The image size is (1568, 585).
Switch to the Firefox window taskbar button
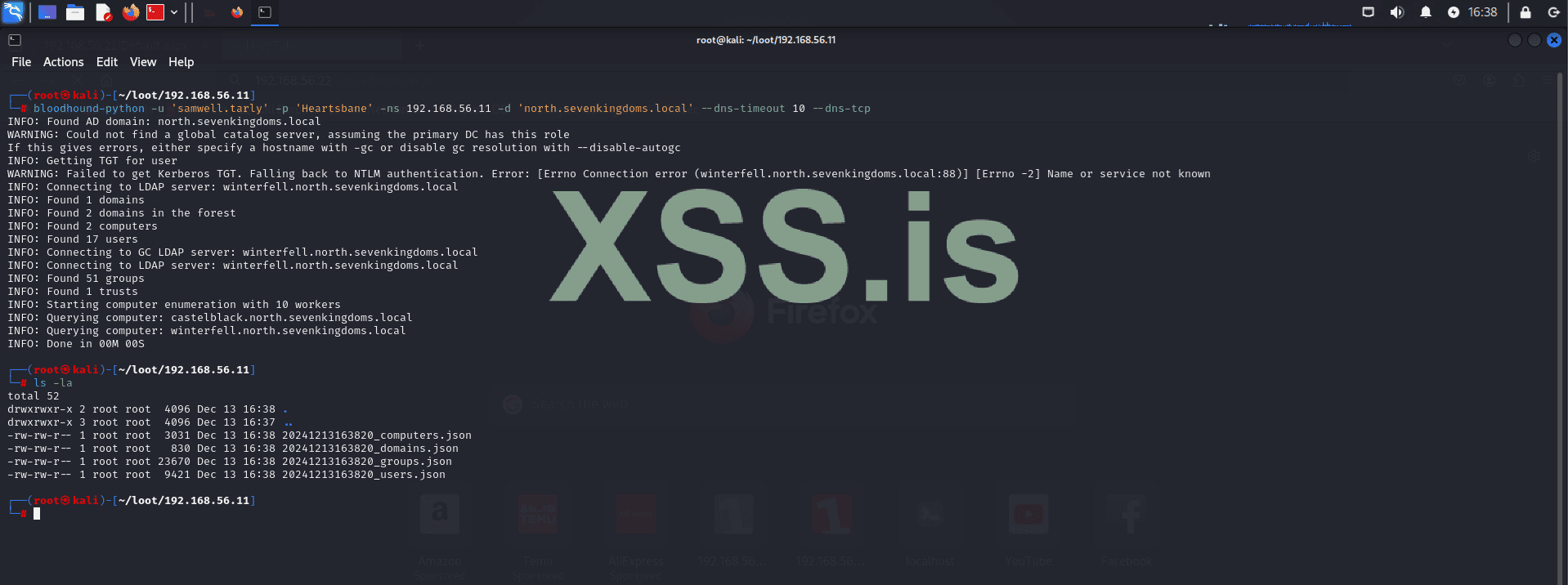click(x=237, y=12)
